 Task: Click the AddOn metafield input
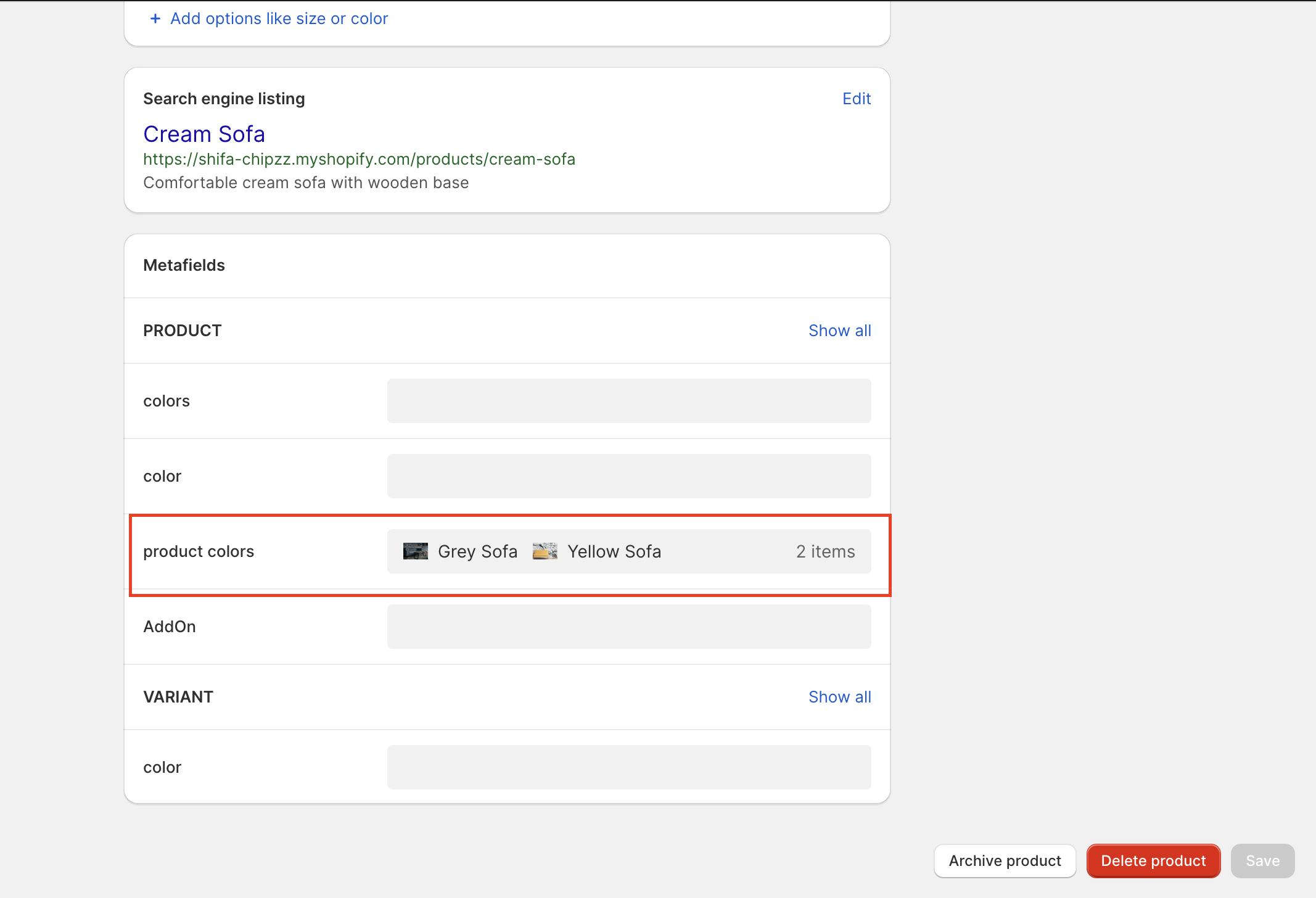(x=628, y=627)
